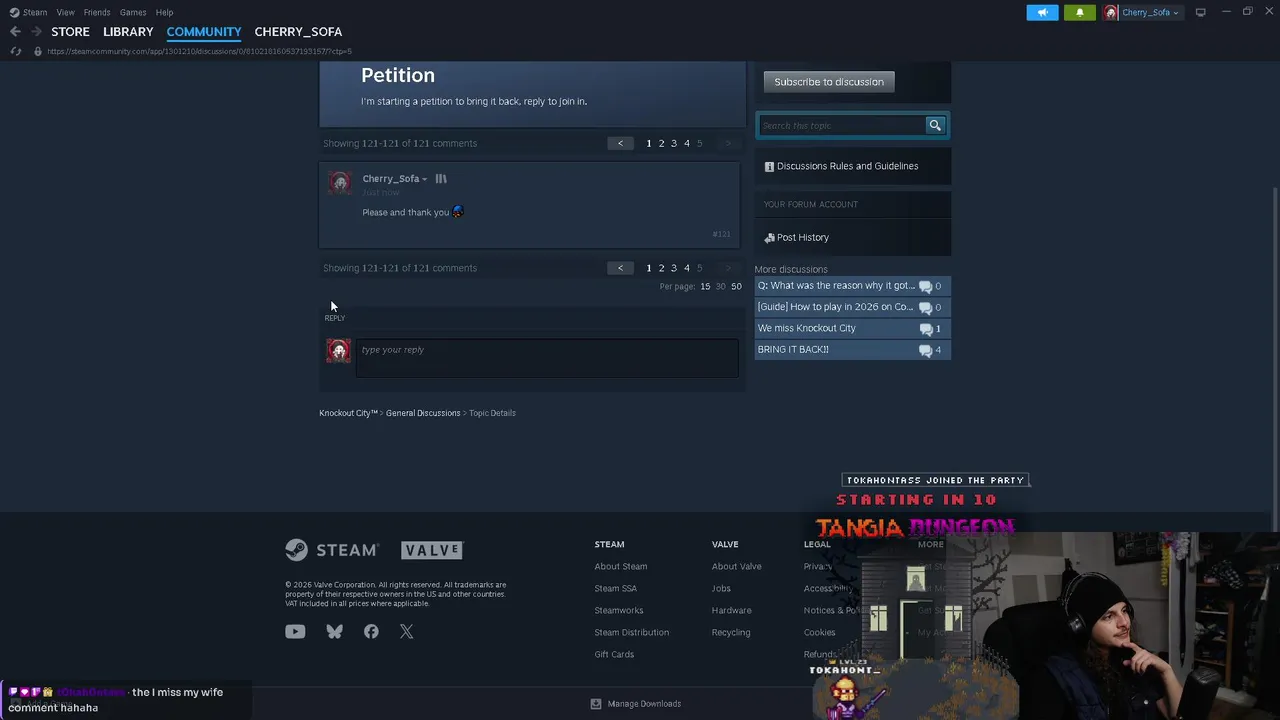Image resolution: width=1280 pixels, height=720 pixels.
Task: Set comments per page to 15
Action: 705,287
